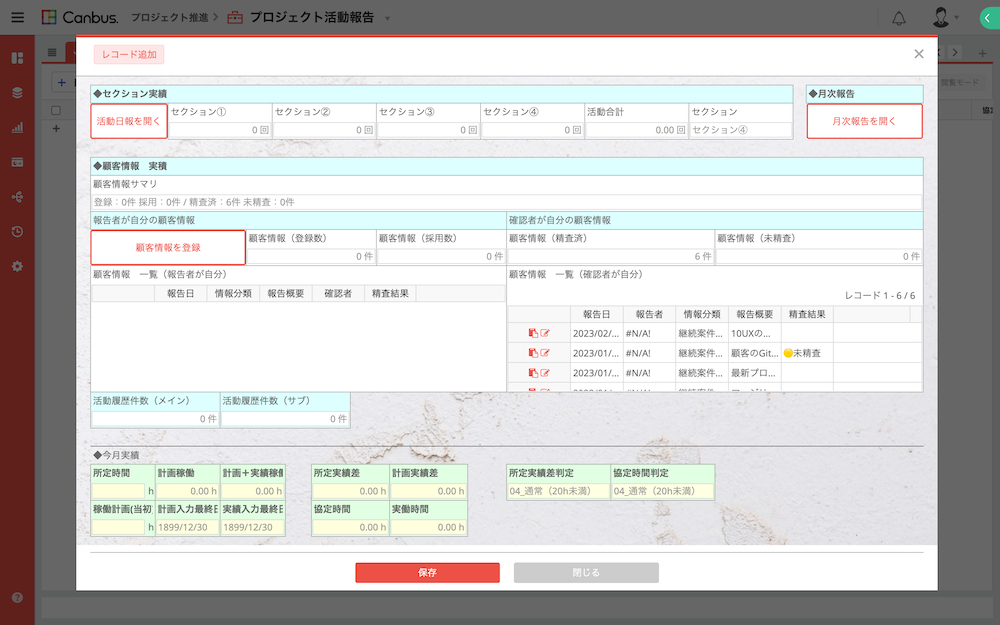Click the history clock sidebar icon

17,231
